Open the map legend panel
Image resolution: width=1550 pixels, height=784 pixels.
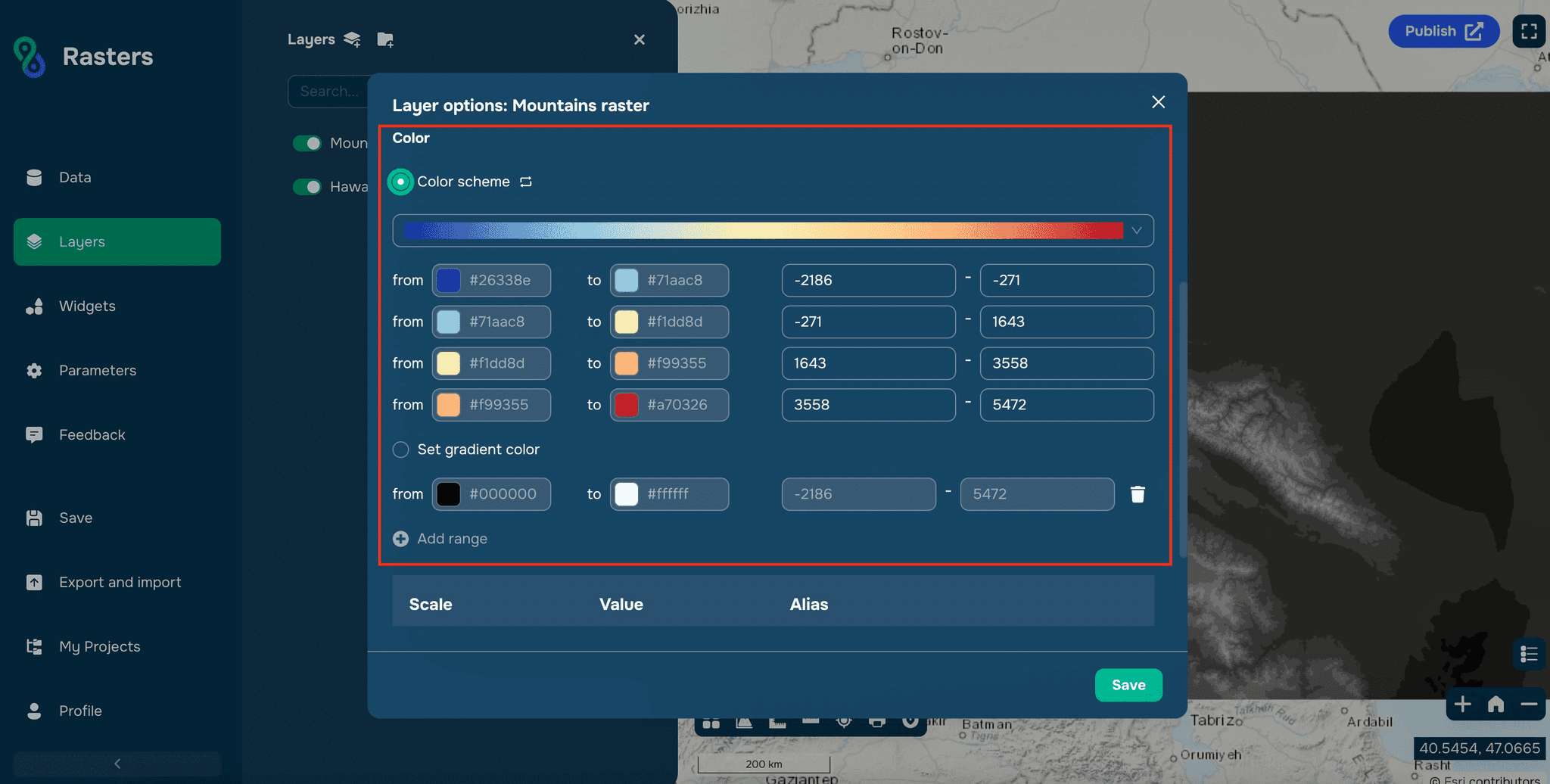(1529, 654)
